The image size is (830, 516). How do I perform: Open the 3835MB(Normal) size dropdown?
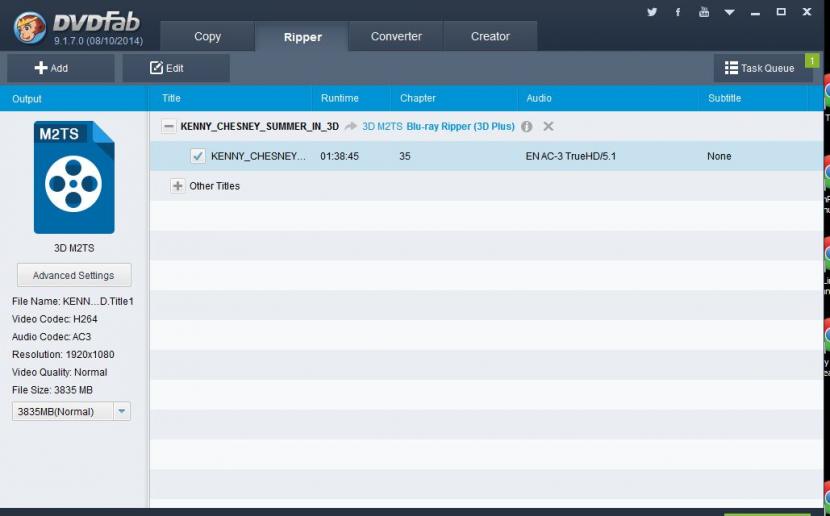click(122, 411)
